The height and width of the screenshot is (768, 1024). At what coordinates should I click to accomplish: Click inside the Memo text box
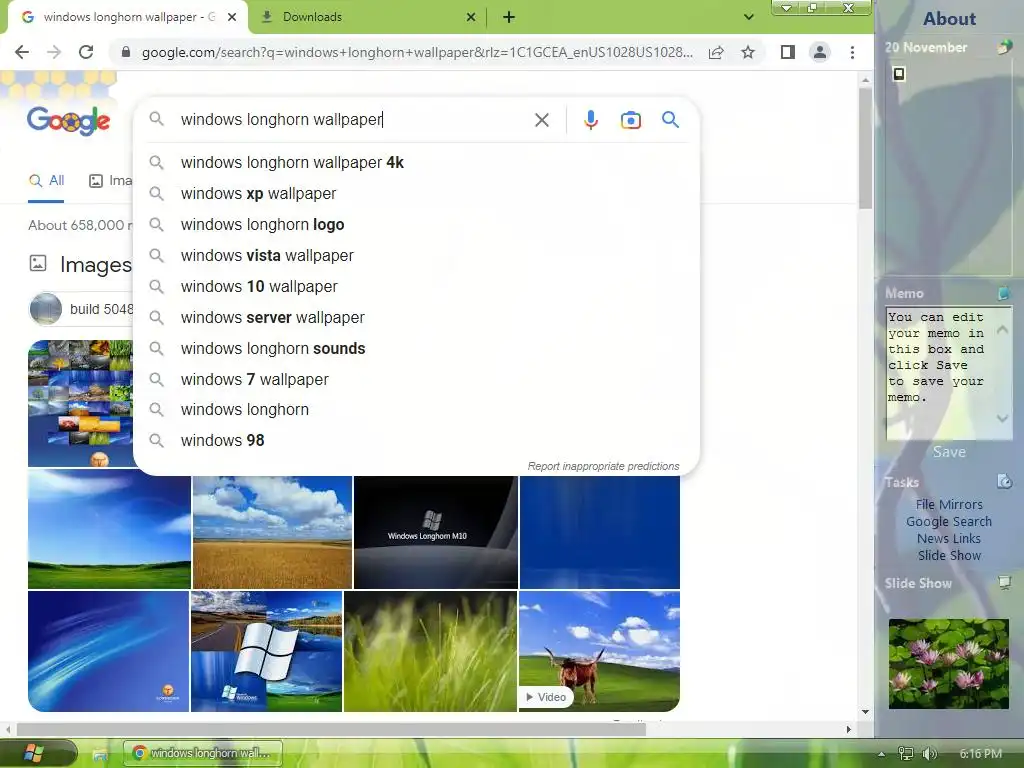[939, 372]
